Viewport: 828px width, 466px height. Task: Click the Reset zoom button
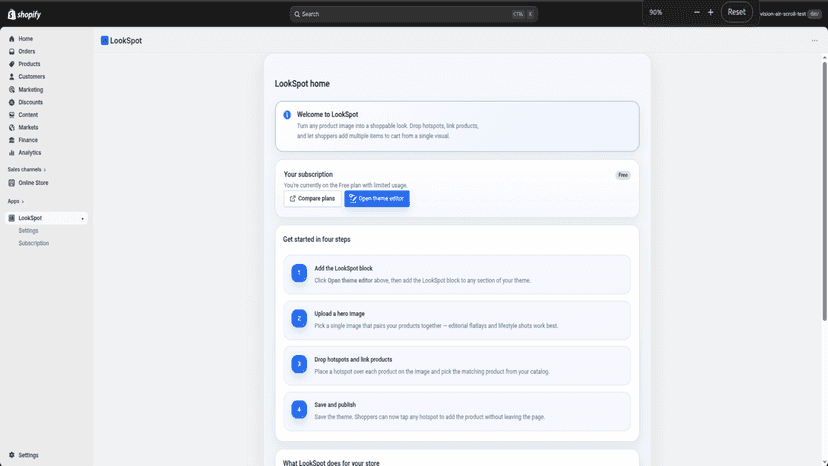point(737,12)
